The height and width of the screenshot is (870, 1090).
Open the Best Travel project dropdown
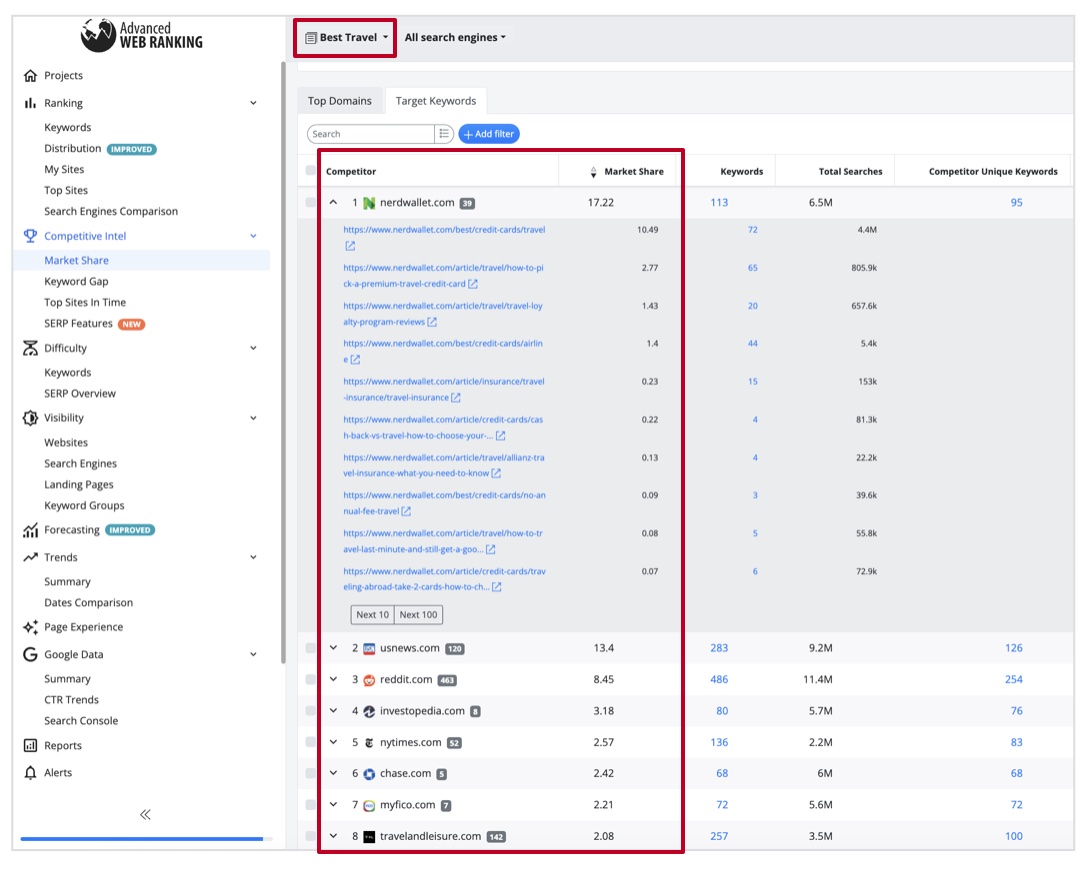345,38
